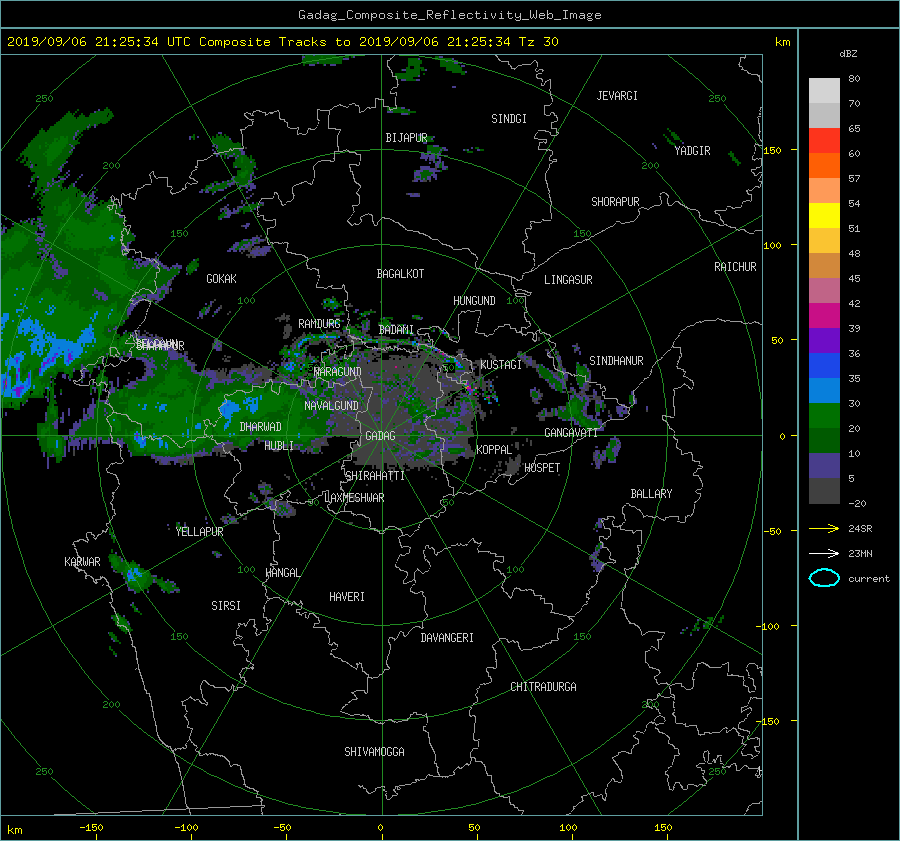
Task: Select the light blue 30 dBZ color swatch
Action: coord(824,390)
